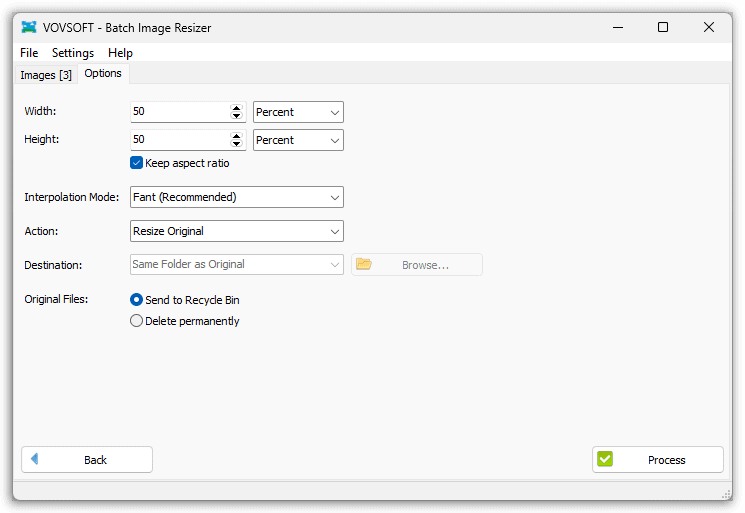The height and width of the screenshot is (513, 745).
Task: Increase Height with the up spinner arrow
Action: (x=236, y=136)
